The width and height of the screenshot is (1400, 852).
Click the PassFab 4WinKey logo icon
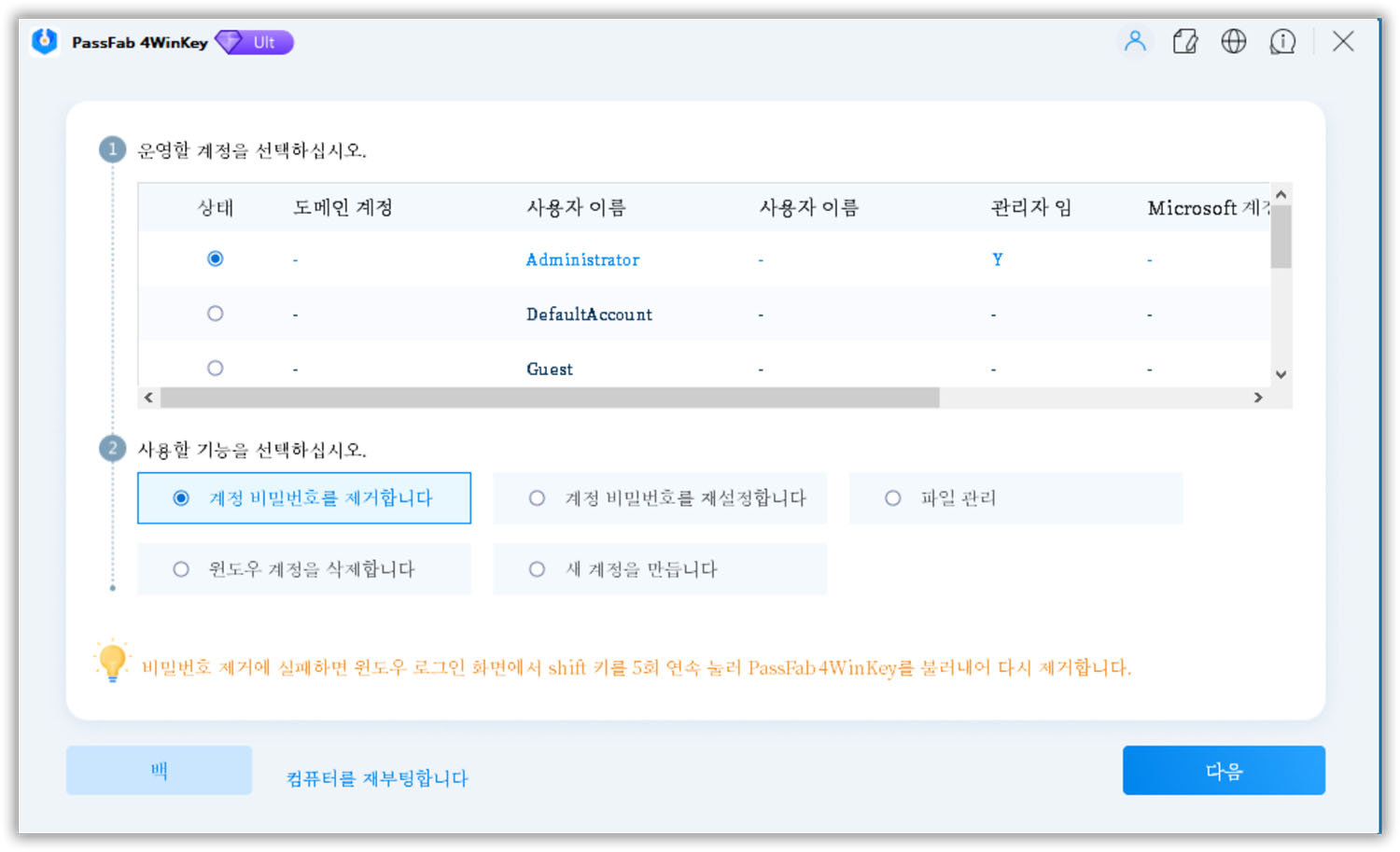tap(44, 42)
